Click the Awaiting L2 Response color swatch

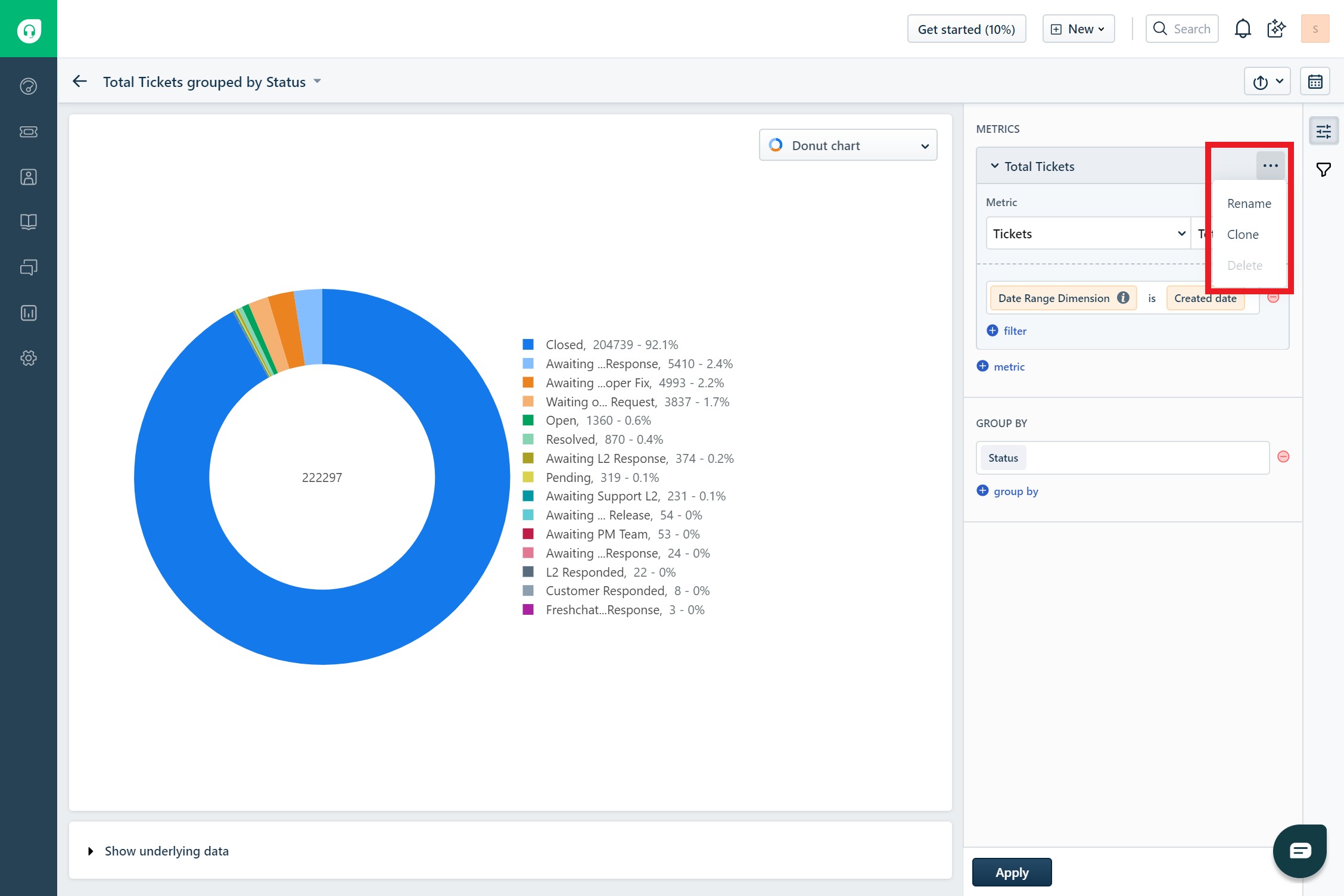point(528,458)
